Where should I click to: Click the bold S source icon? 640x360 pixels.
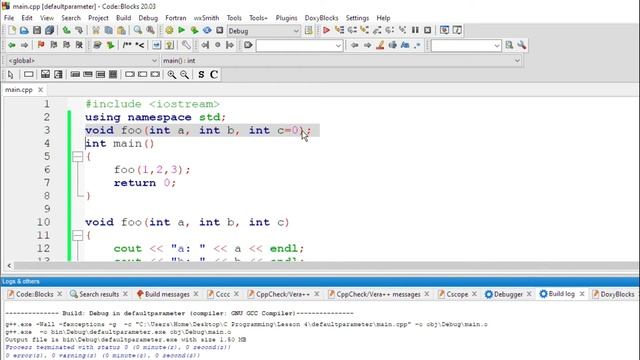pyautogui.click(x=201, y=74)
